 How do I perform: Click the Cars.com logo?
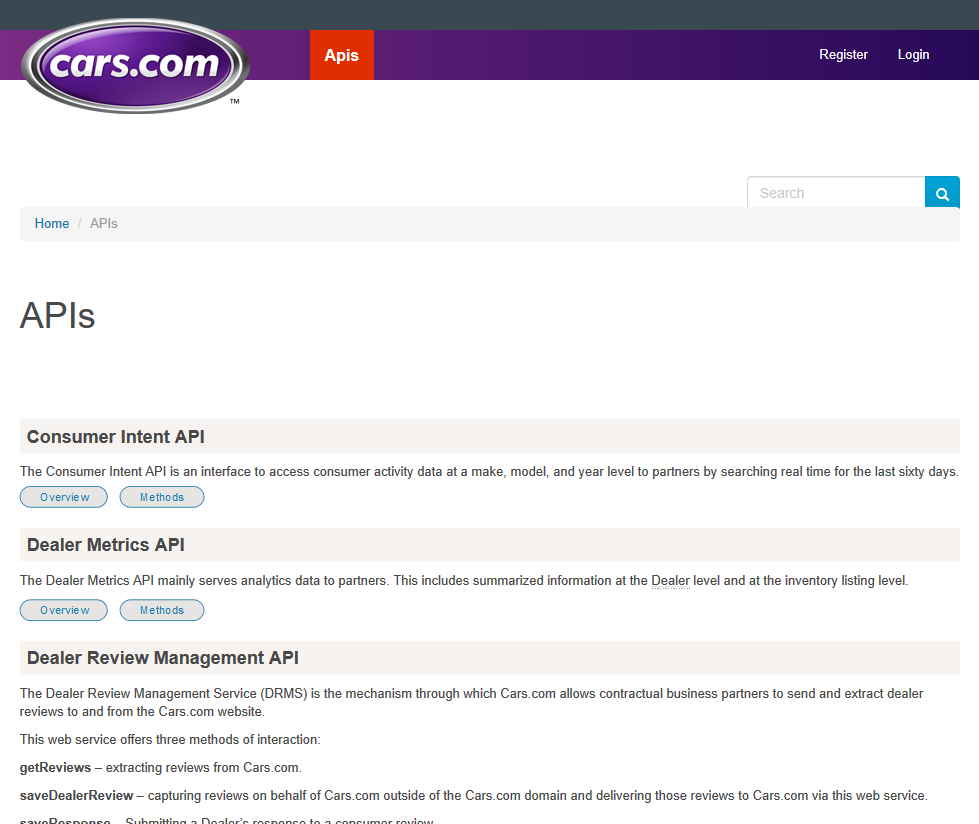pos(135,66)
